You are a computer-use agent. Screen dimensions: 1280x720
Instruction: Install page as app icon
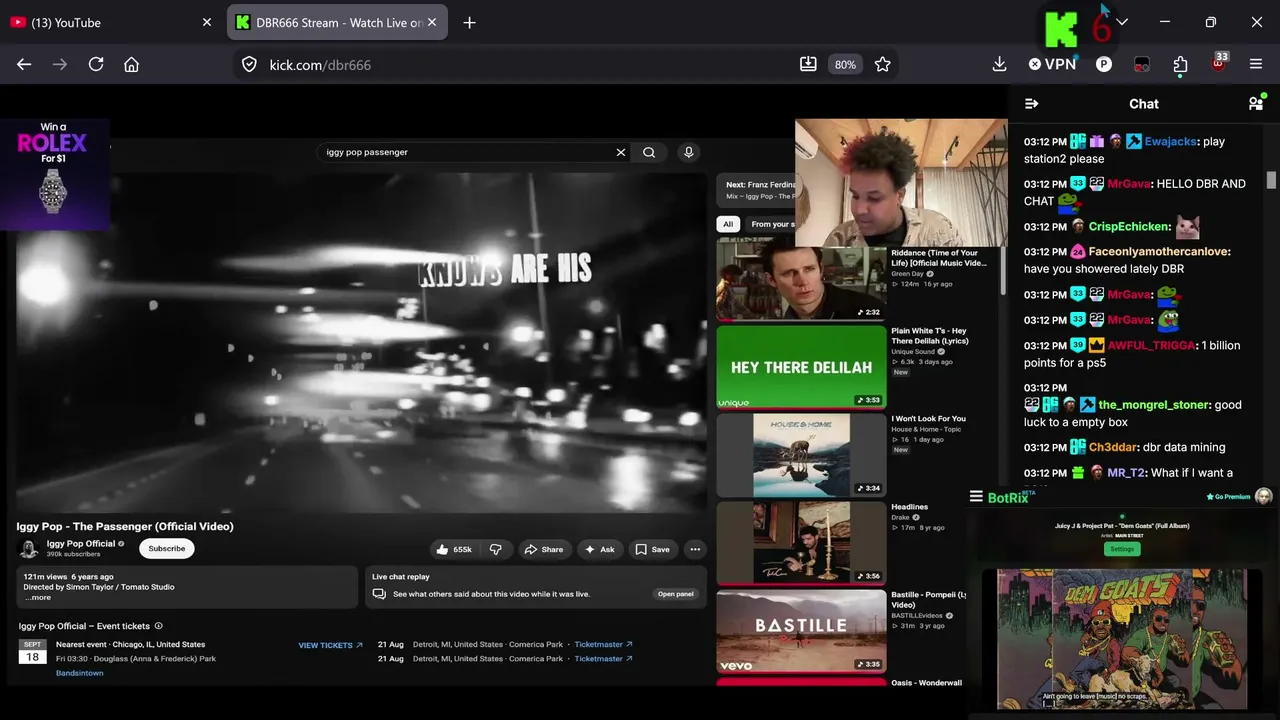coord(808,64)
